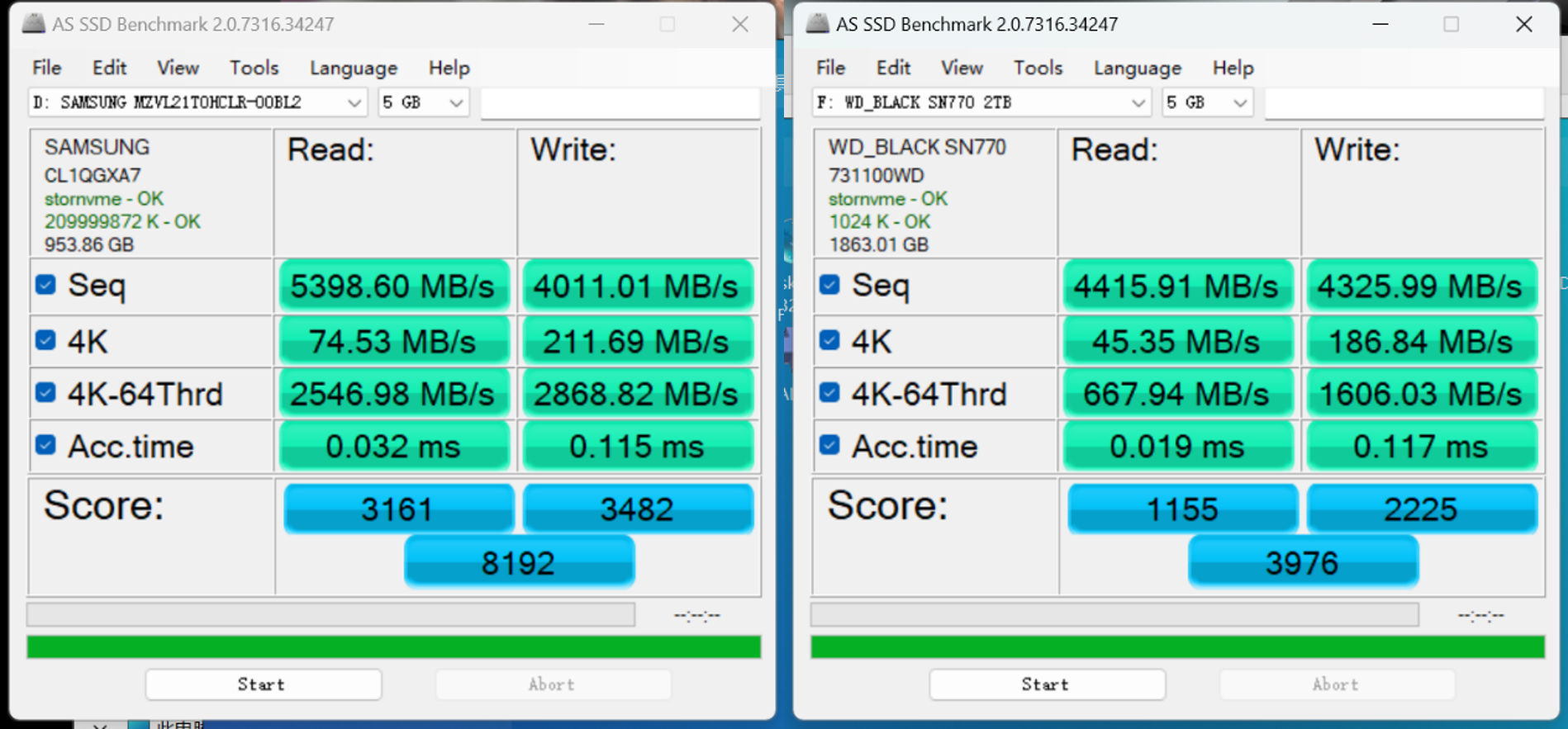Click read score 1155
This screenshot has width=1568, height=729.
click(1182, 509)
